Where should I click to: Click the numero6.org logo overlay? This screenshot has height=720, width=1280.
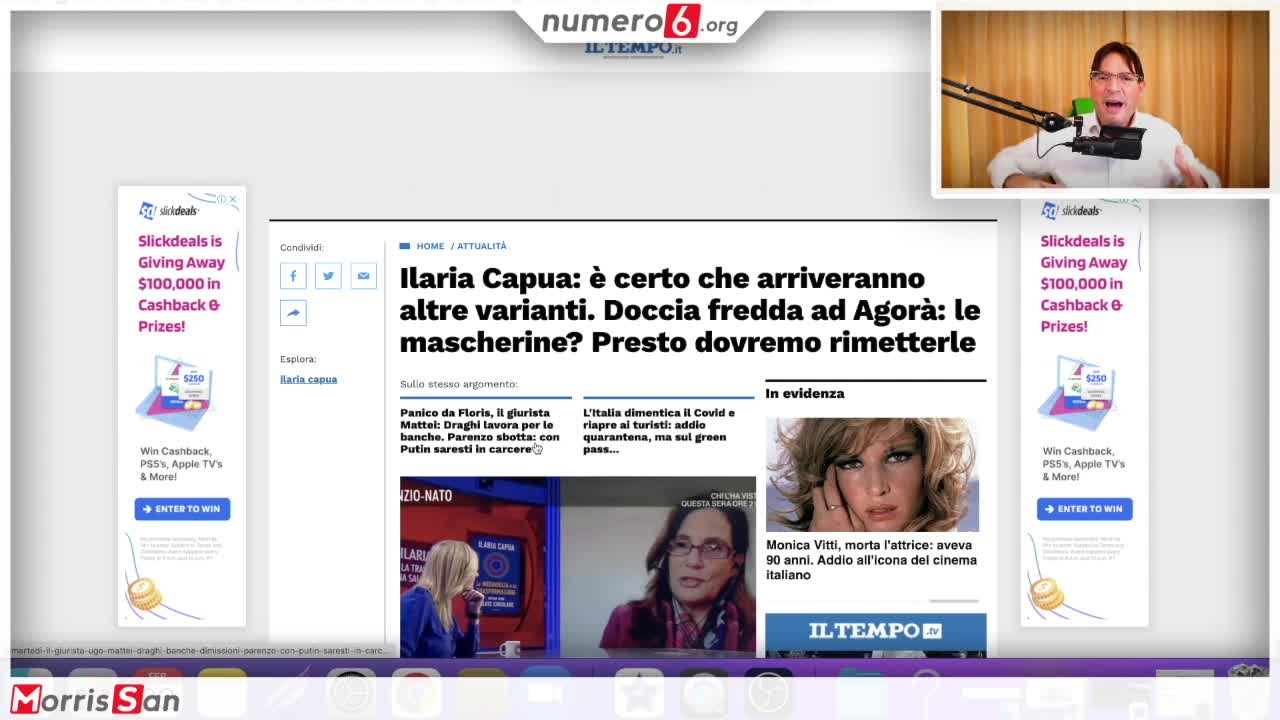pyautogui.click(x=640, y=22)
